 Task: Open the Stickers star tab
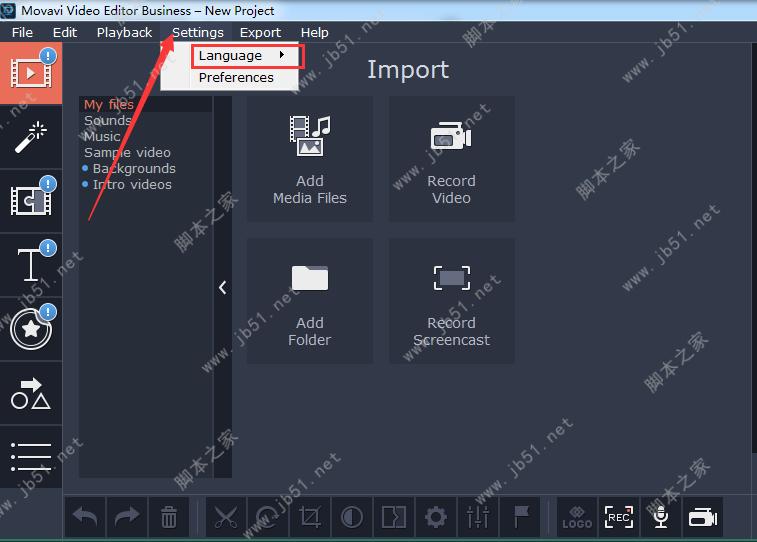(31, 329)
